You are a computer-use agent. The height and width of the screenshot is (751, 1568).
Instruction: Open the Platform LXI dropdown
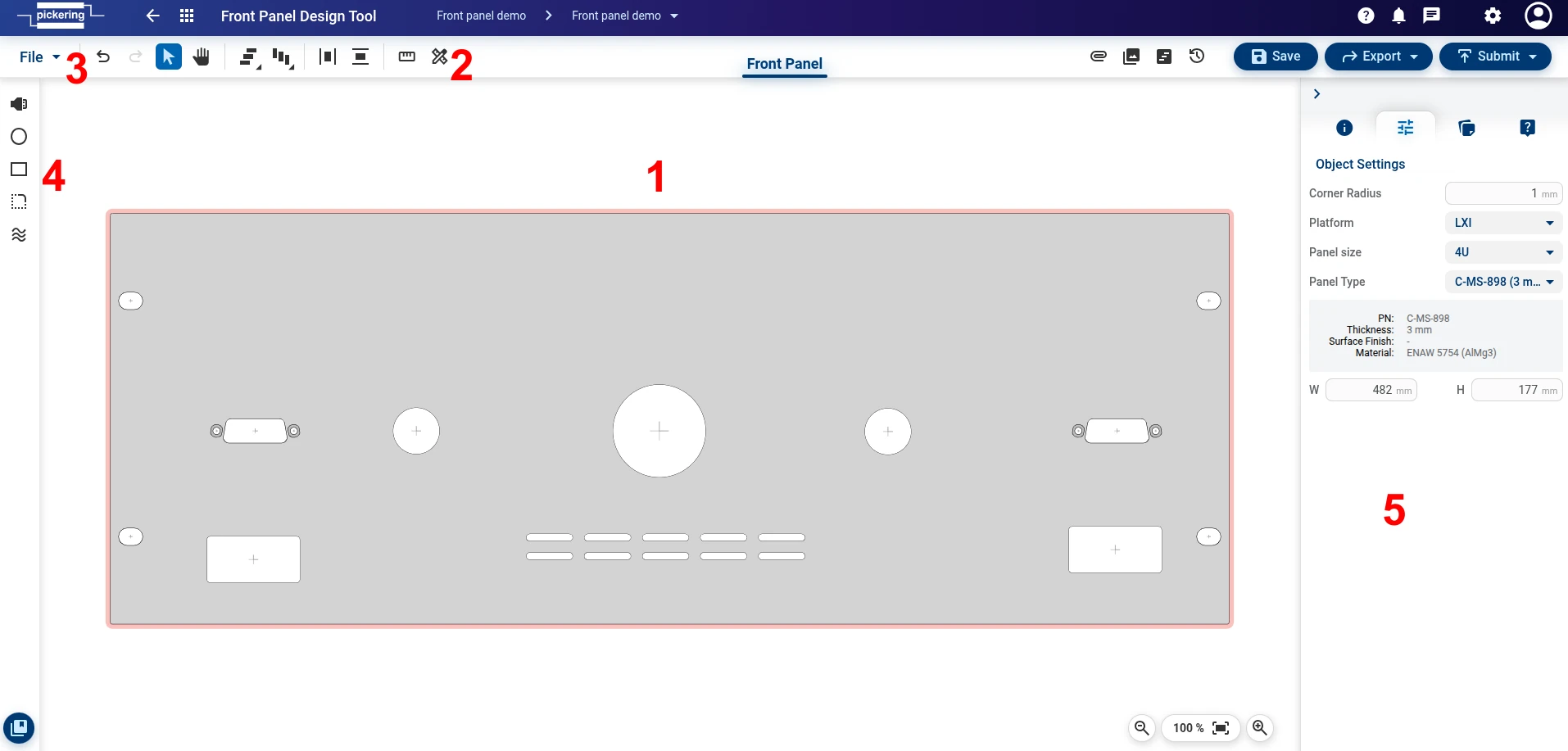pyautogui.click(x=1504, y=223)
